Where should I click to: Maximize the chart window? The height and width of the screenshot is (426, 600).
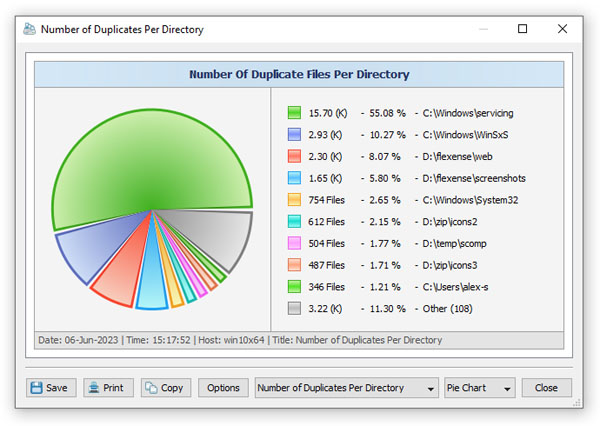coord(522,29)
